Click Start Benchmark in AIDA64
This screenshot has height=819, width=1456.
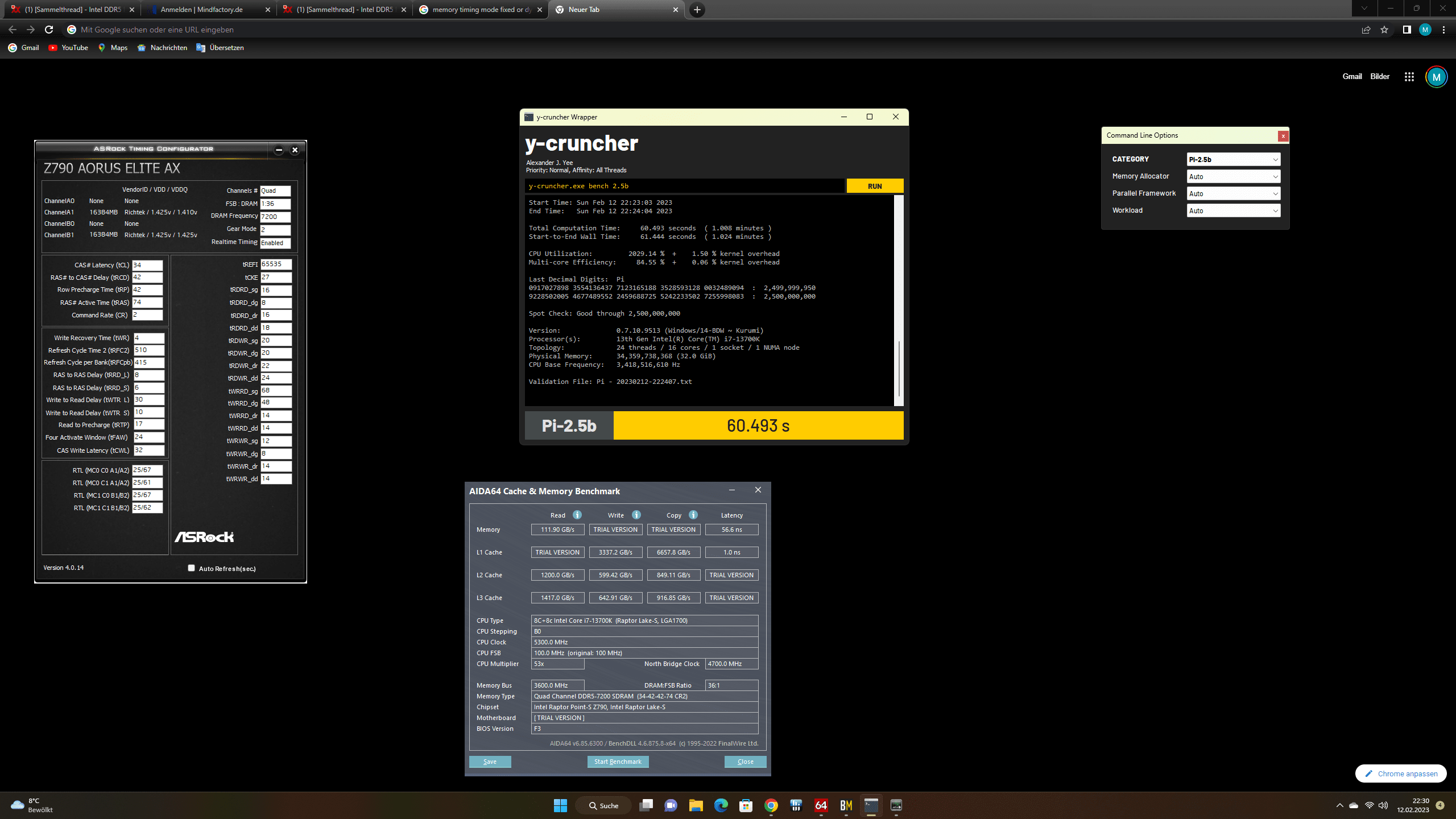coord(618,762)
